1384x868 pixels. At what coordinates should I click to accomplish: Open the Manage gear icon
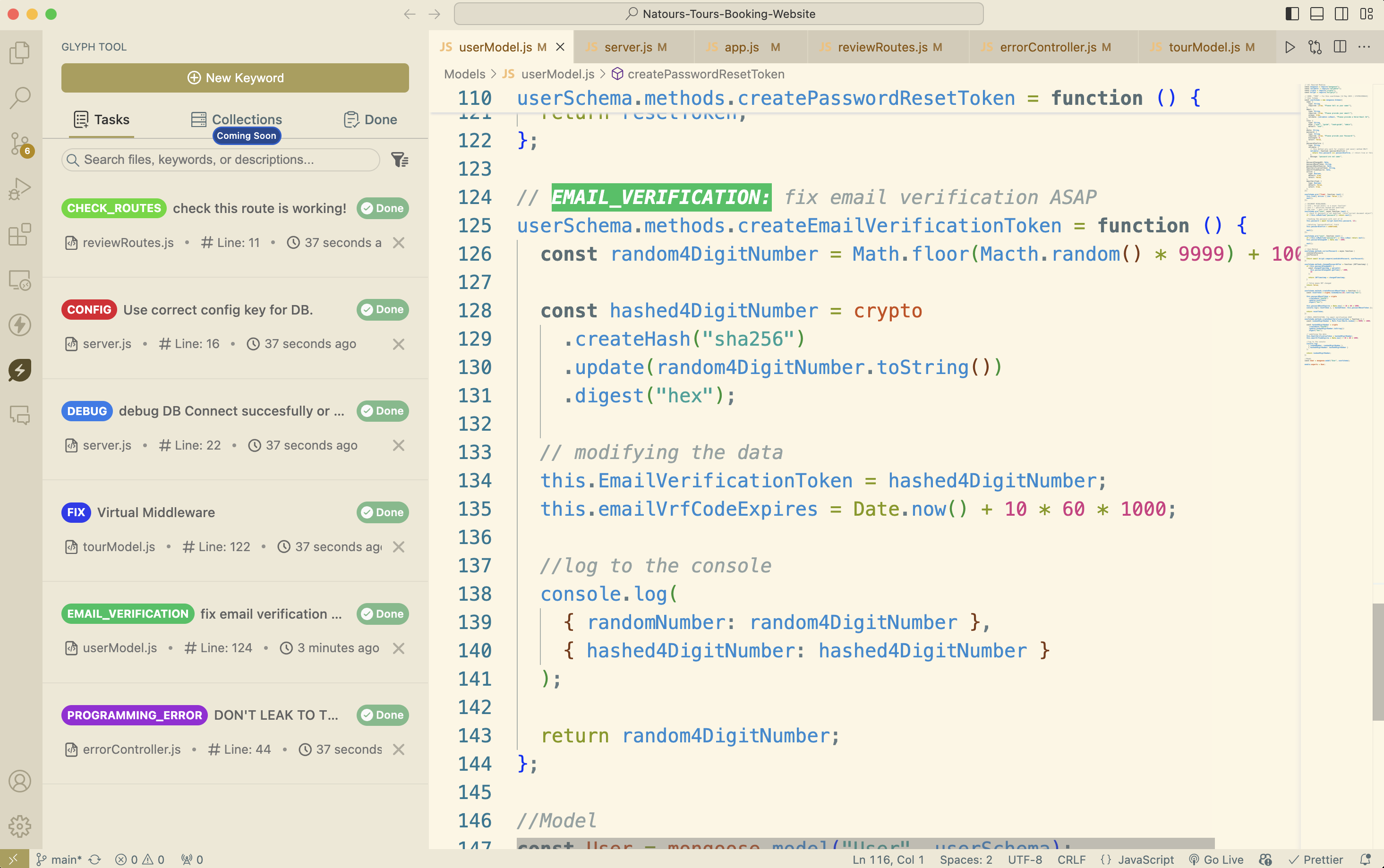click(x=20, y=826)
